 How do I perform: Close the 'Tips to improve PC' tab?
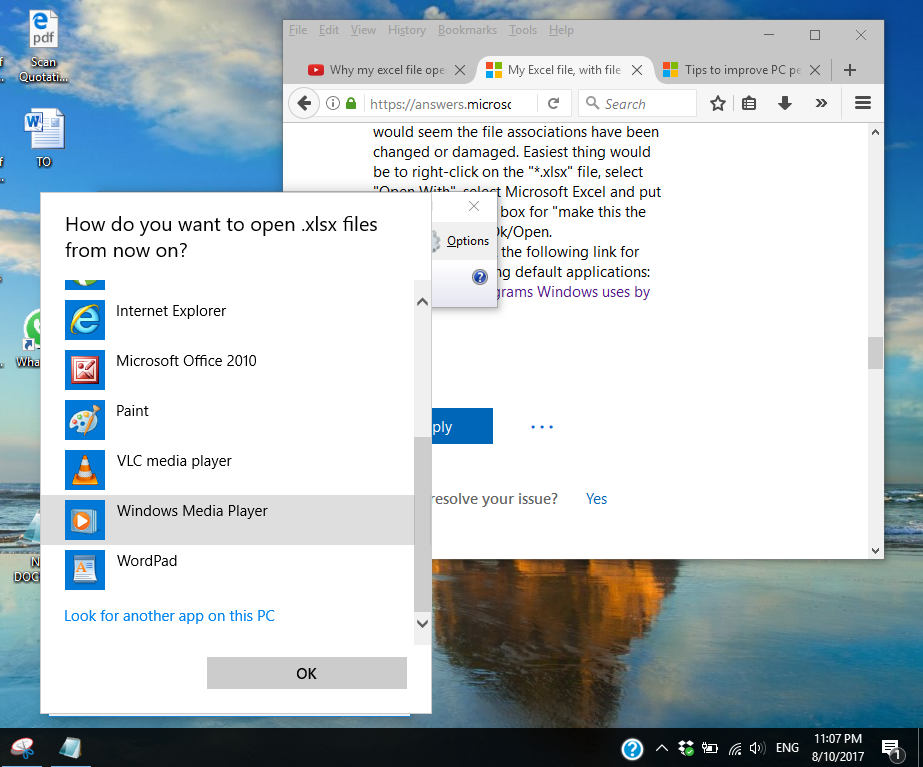(x=815, y=70)
